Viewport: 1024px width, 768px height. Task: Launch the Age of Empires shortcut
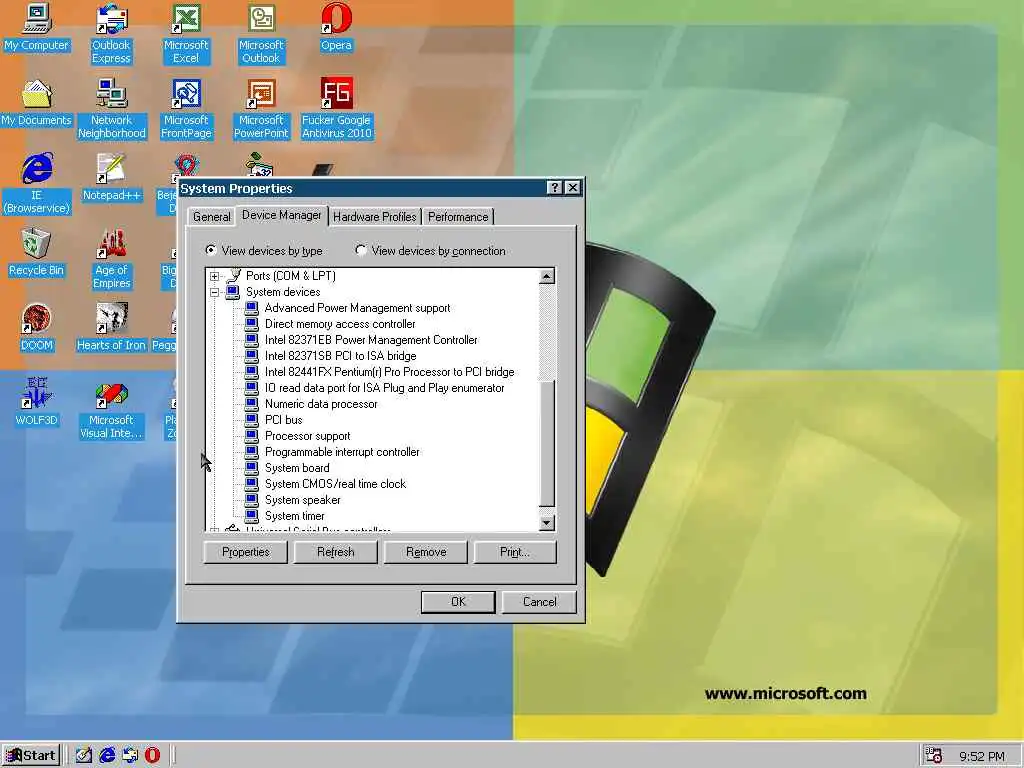111,259
